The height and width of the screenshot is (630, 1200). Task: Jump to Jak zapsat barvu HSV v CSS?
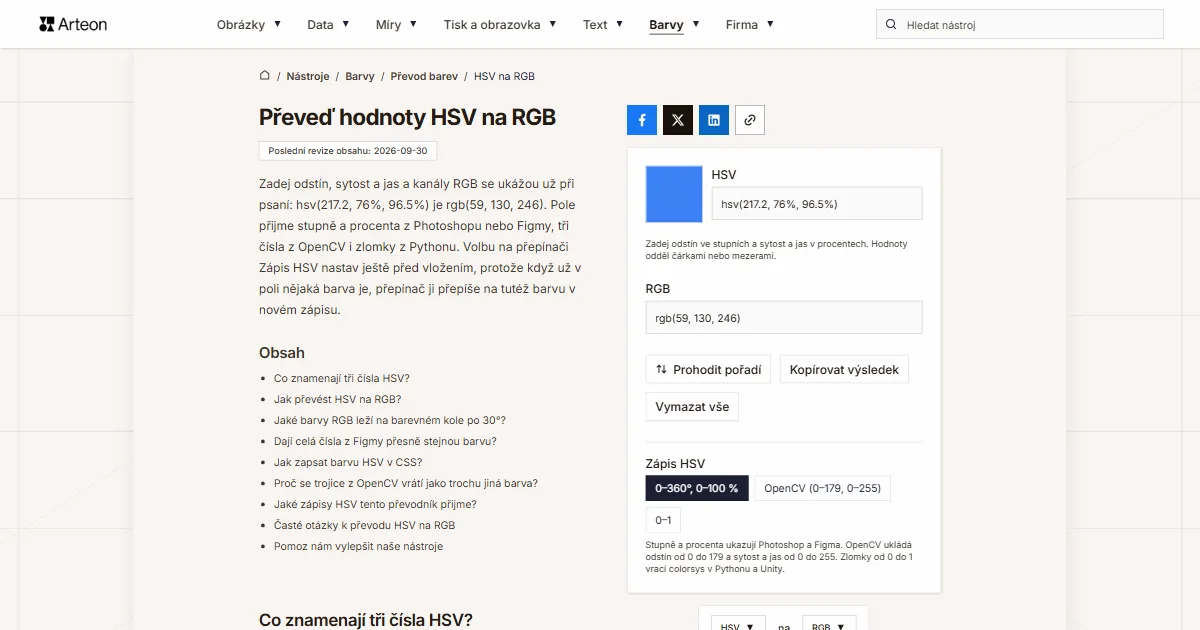tap(348, 462)
